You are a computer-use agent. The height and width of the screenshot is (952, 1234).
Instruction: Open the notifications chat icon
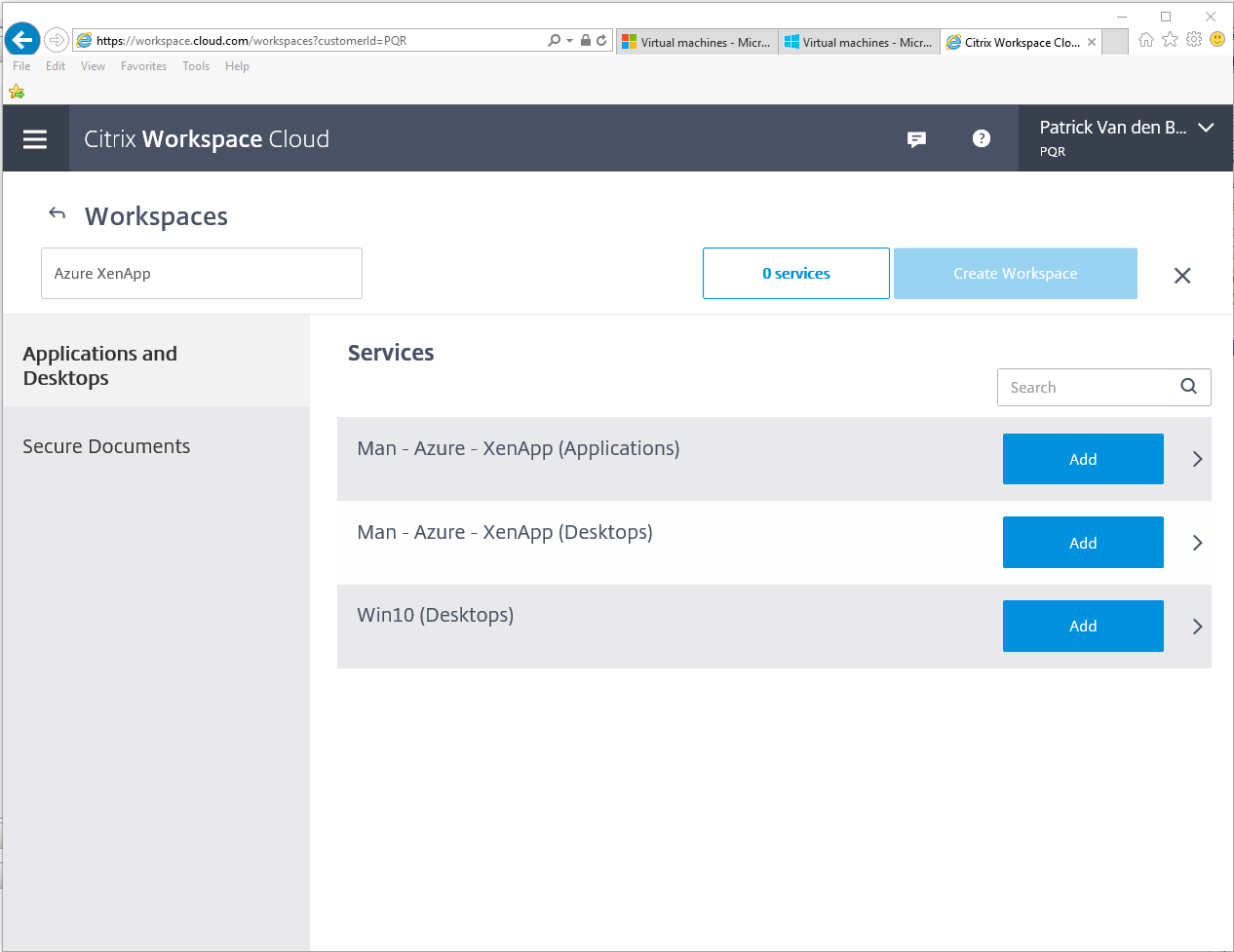pyautogui.click(x=916, y=139)
